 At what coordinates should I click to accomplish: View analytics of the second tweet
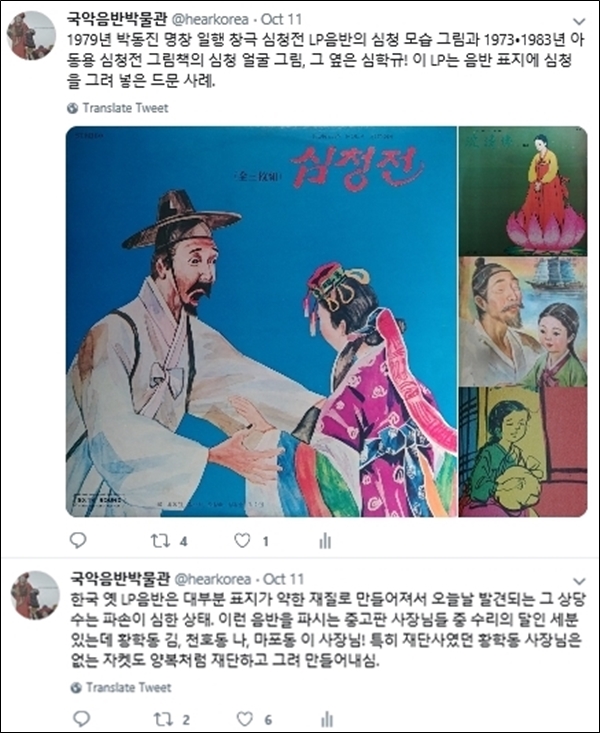(327, 719)
